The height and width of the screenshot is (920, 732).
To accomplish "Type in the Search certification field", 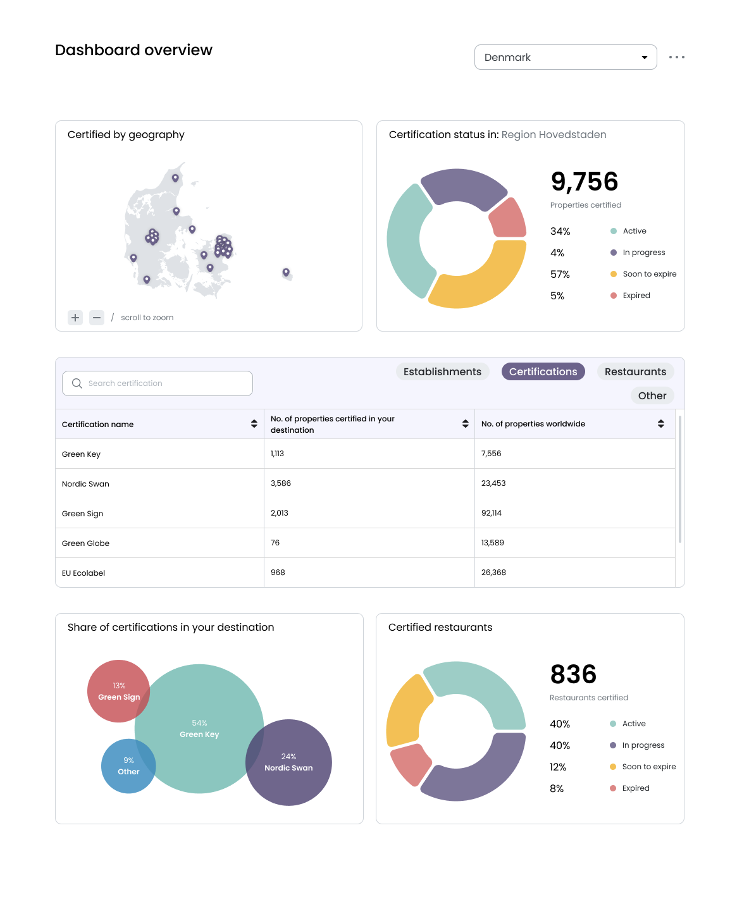I will pyautogui.click(x=165, y=384).
